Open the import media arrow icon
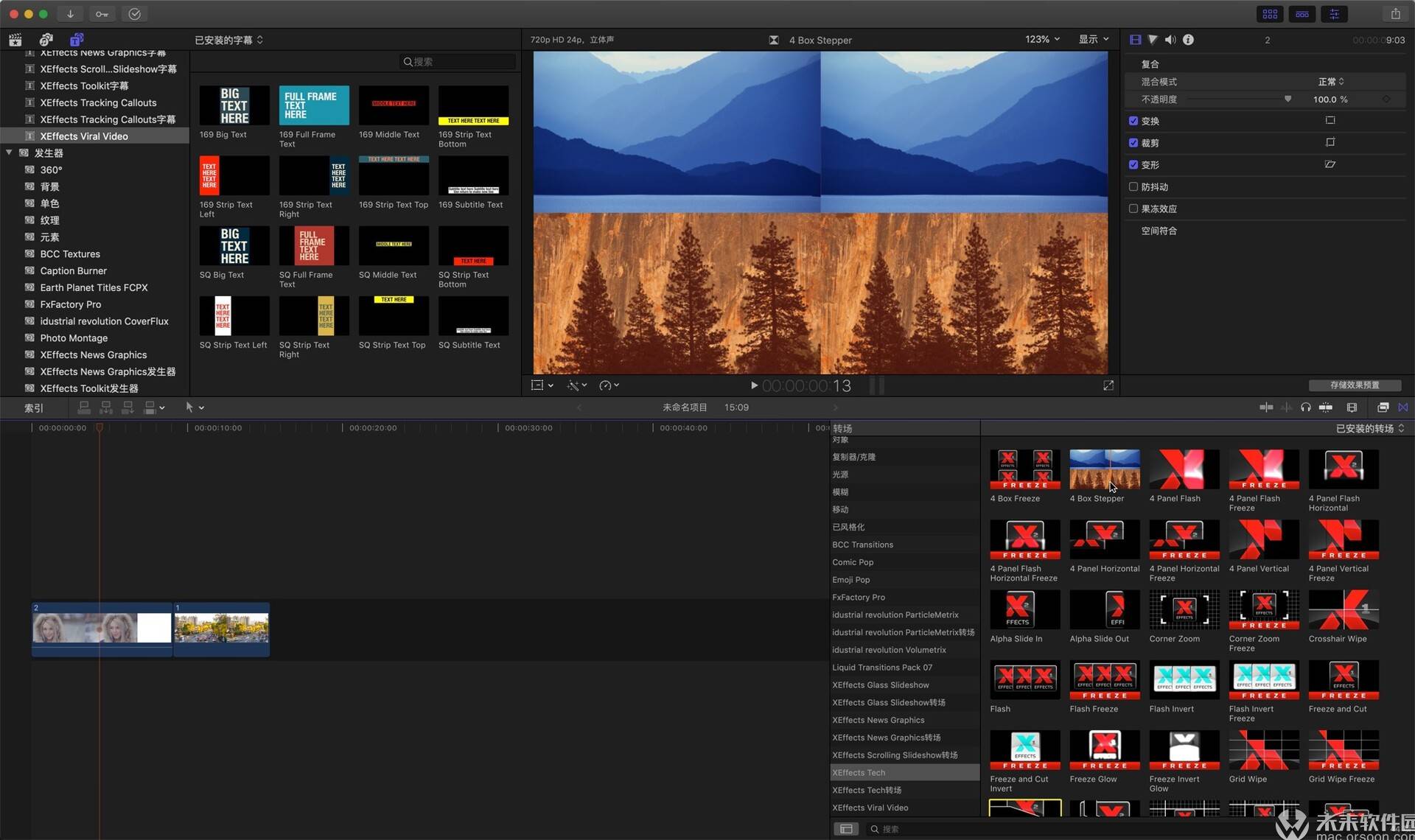This screenshot has width=1415, height=840. click(x=70, y=14)
